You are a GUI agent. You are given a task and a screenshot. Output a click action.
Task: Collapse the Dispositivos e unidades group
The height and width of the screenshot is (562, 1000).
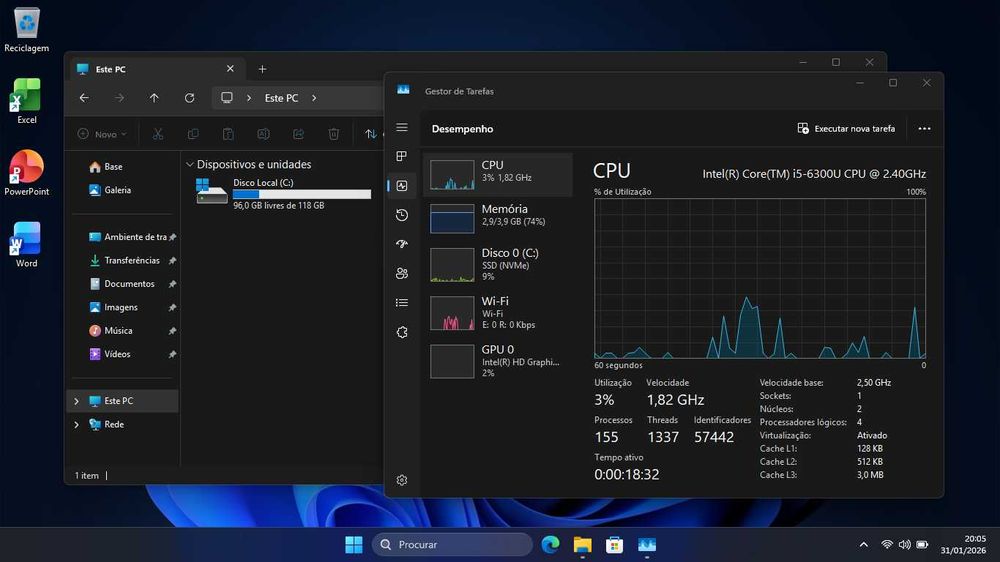[x=189, y=165]
